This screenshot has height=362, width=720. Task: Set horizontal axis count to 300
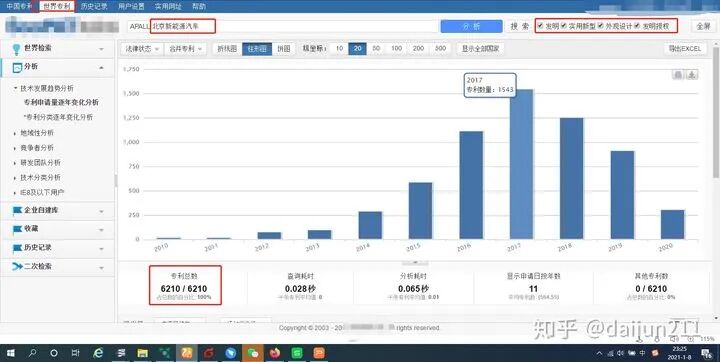pos(440,48)
